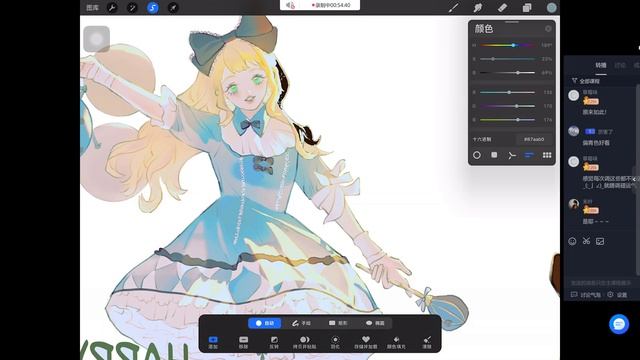Click 反转 invert selection icon
The image size is (640, 360).
click(x=274, y=342)
